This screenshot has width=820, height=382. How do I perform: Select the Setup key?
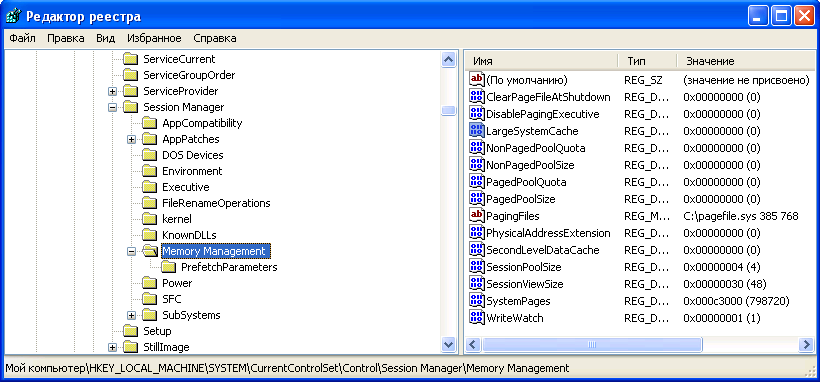(157, 331)
